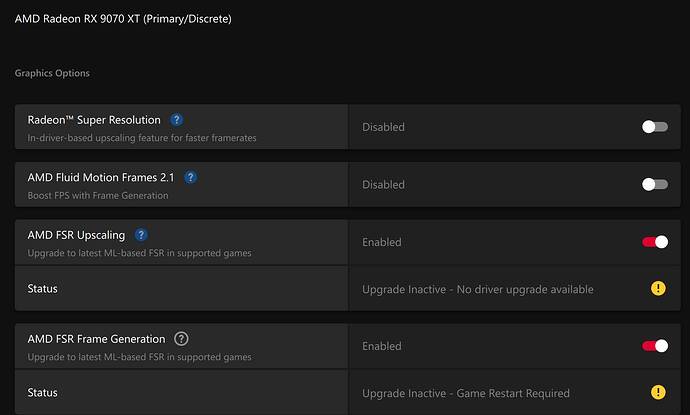Click yellow warning icon for Game Restart Required
Viewport: 690px width, 415px height.
point(658,392)
